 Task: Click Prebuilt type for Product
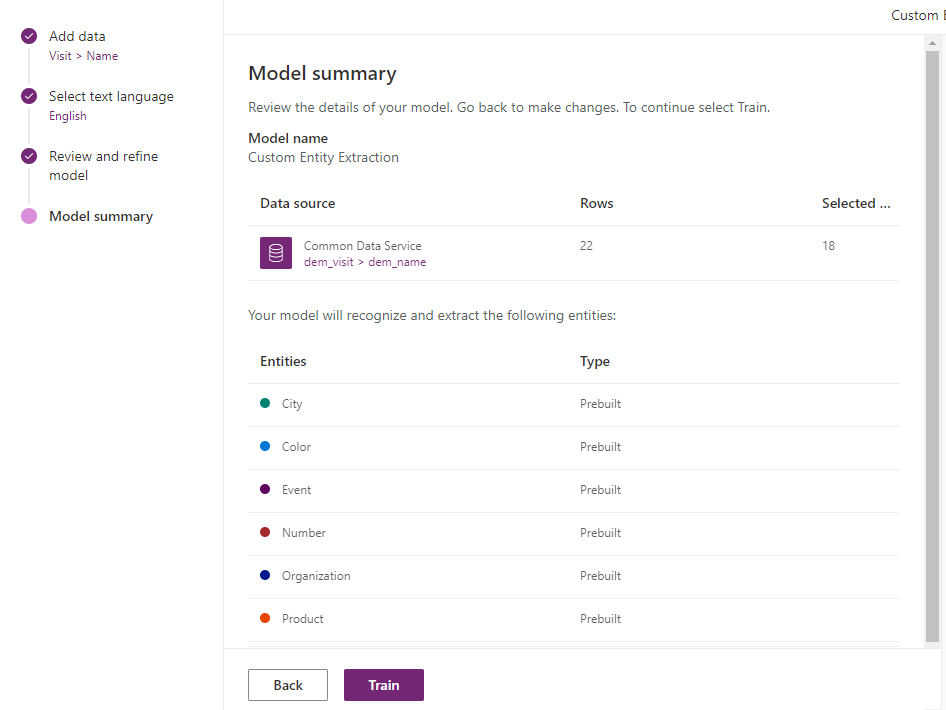tap(600, 619)
